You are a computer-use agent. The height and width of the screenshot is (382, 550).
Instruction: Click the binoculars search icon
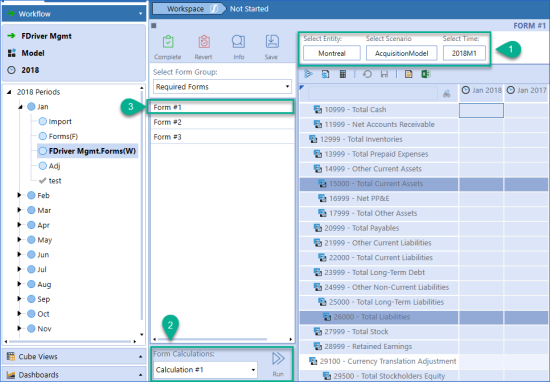tap(447, 94)
